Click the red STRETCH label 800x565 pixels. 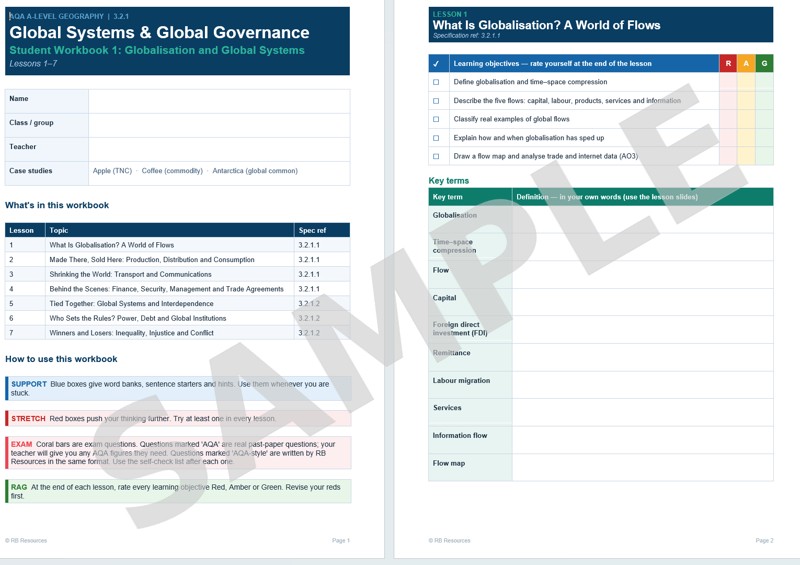pos(29,419)
